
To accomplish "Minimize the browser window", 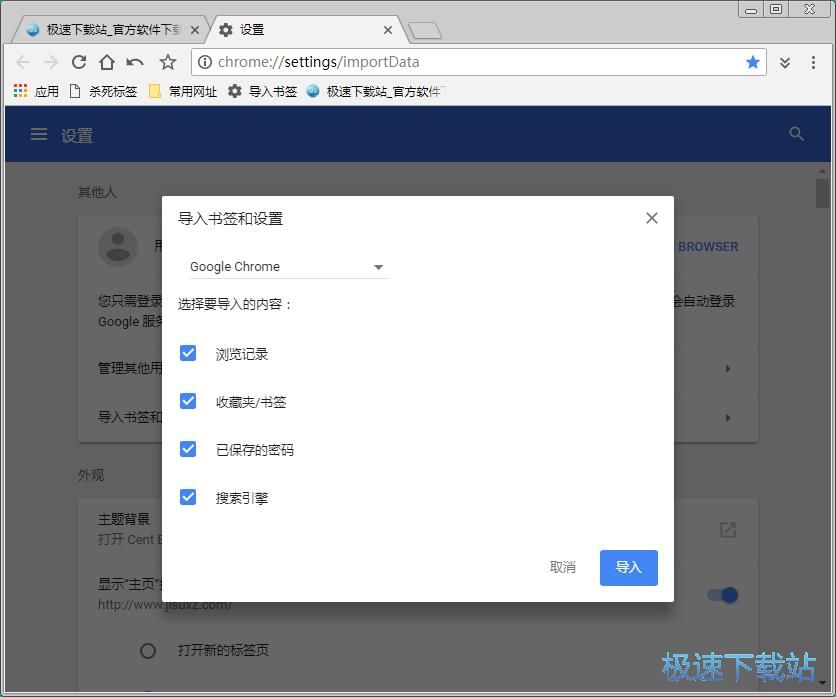I will pos(751,10).
